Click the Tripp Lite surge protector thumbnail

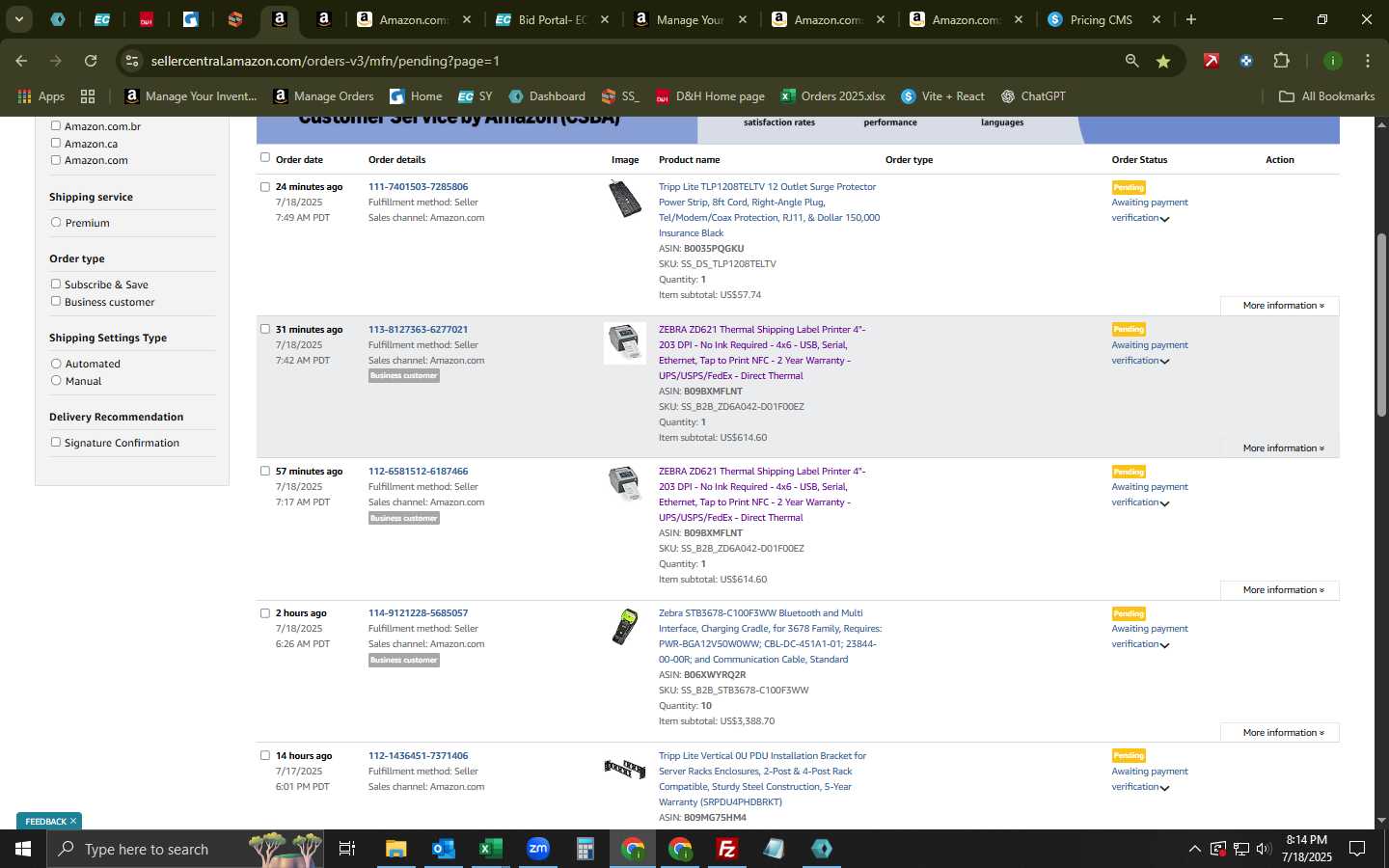625,199
